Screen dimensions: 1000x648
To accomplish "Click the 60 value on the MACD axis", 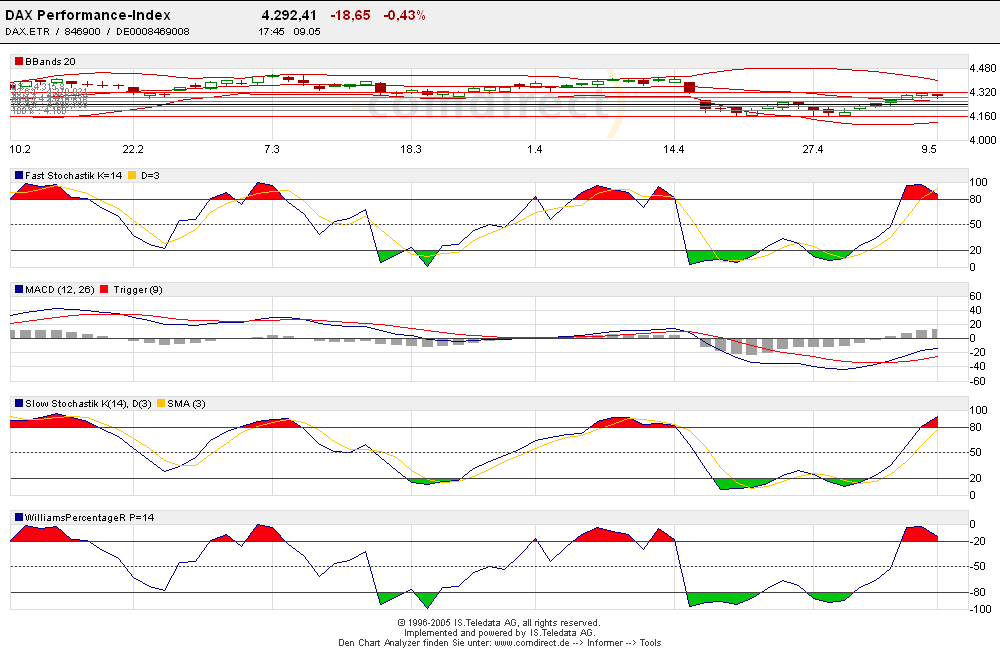I will pos(975,296).
